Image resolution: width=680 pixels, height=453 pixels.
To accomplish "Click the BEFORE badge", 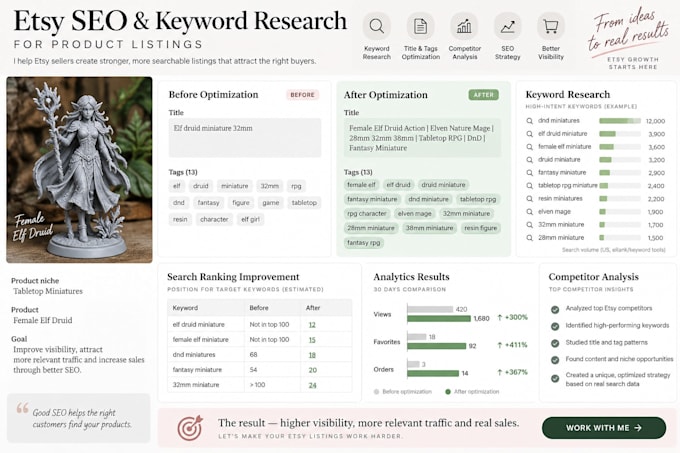I will [302, 95].
